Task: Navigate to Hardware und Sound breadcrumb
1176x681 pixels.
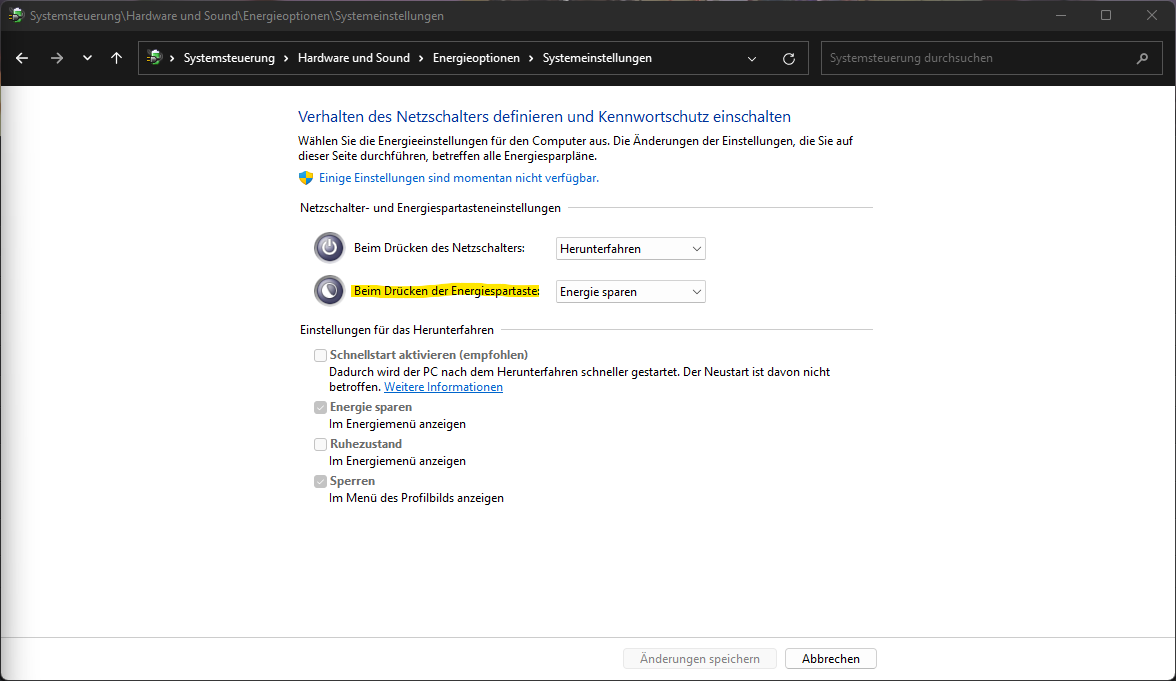Action: tap(354, 58)
